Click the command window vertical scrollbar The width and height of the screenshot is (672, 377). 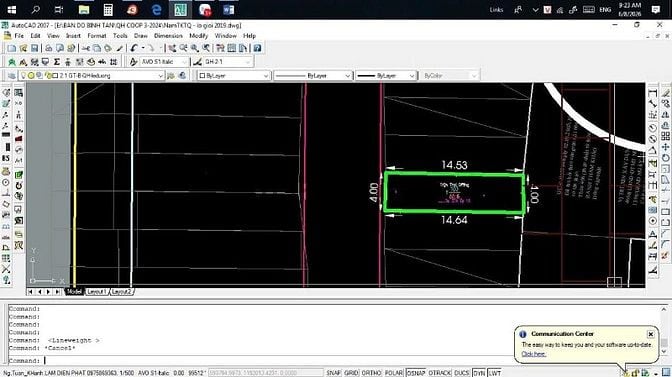664,330
